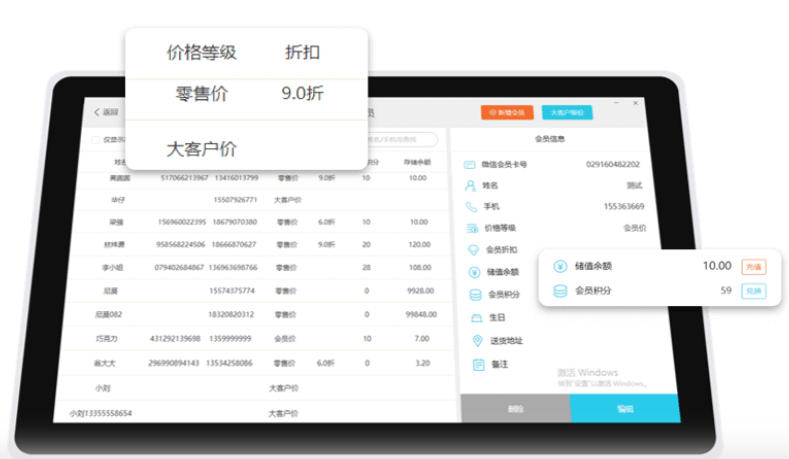Select member row with card number 296990894143
Image resolution: width=789 pixels, height=459 pixels.
click(x=256, y=363)
